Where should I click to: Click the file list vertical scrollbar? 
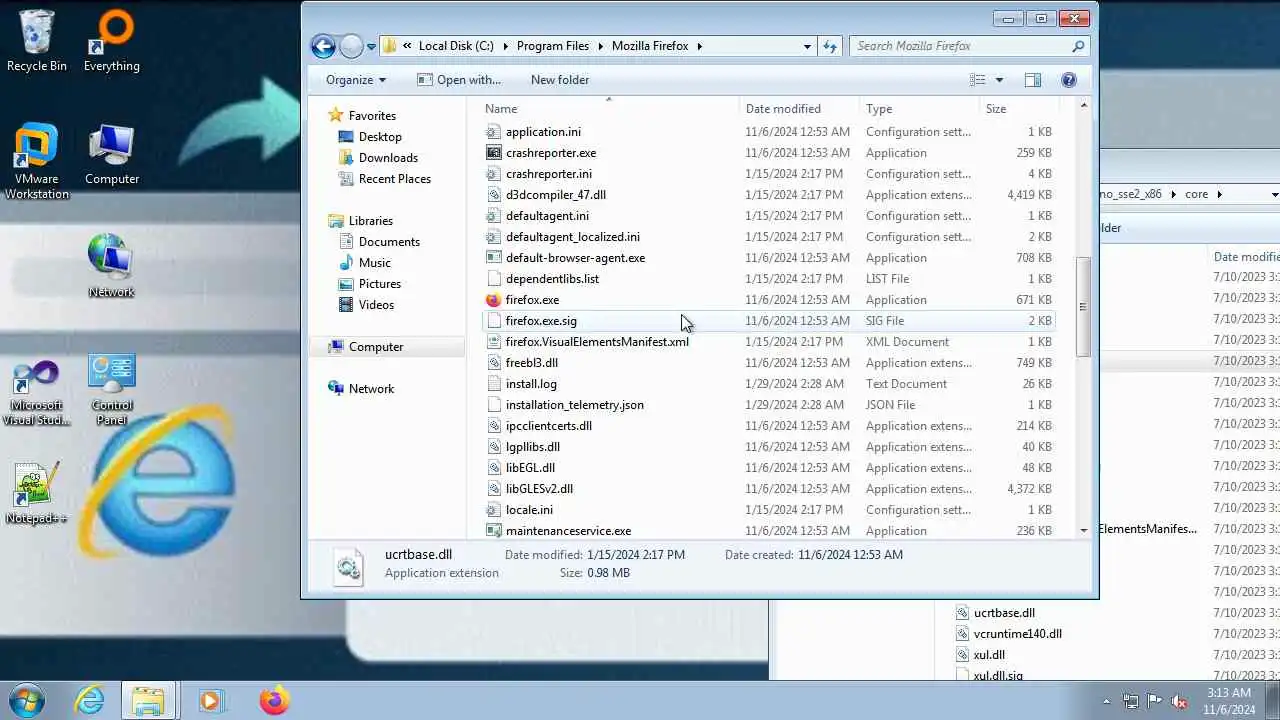tap(1083, 305)
